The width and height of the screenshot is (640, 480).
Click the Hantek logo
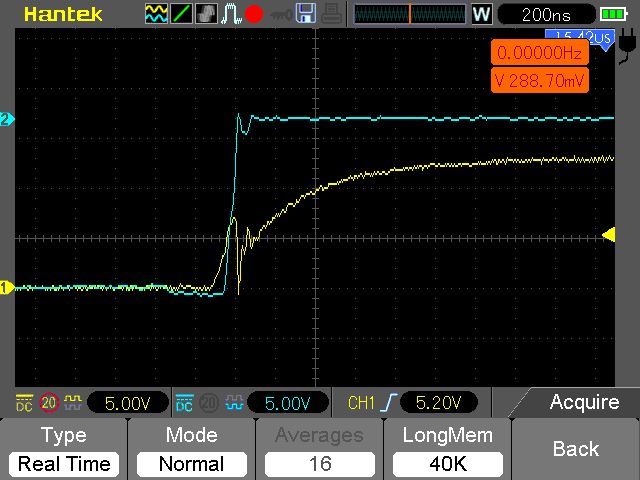63,14
